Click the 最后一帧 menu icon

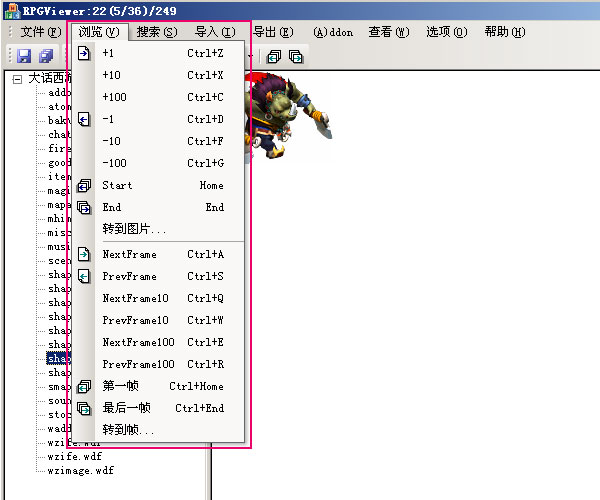84,408
